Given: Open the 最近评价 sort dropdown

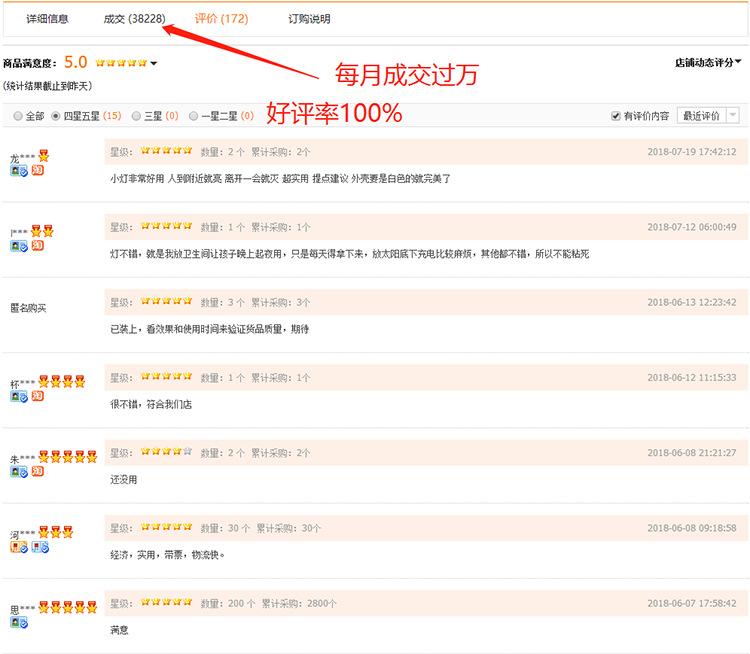Looking at the screenshot, I should [708, 116].
